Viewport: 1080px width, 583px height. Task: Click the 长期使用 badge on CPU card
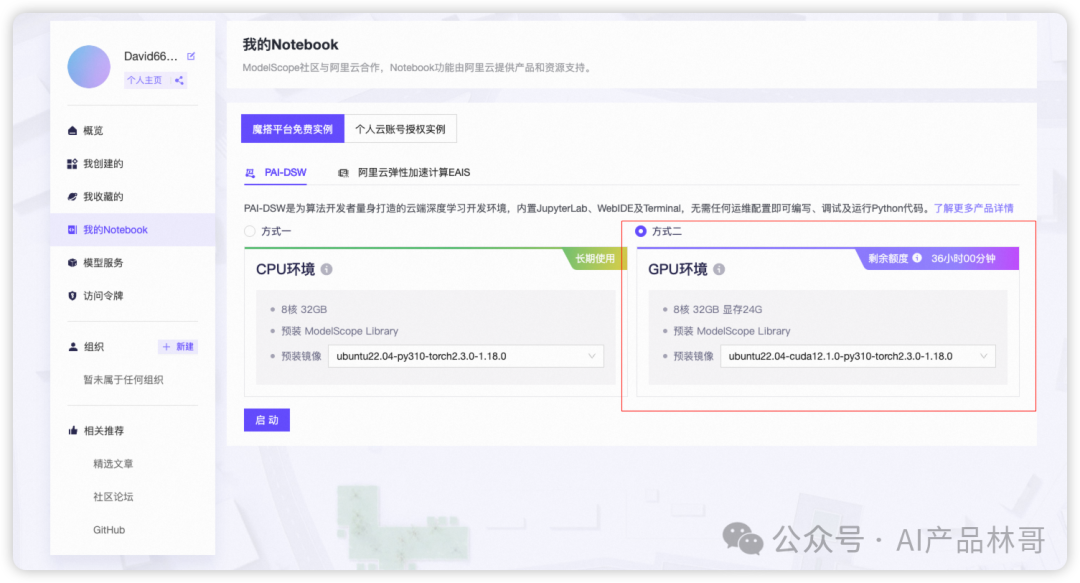coord(594,258)
